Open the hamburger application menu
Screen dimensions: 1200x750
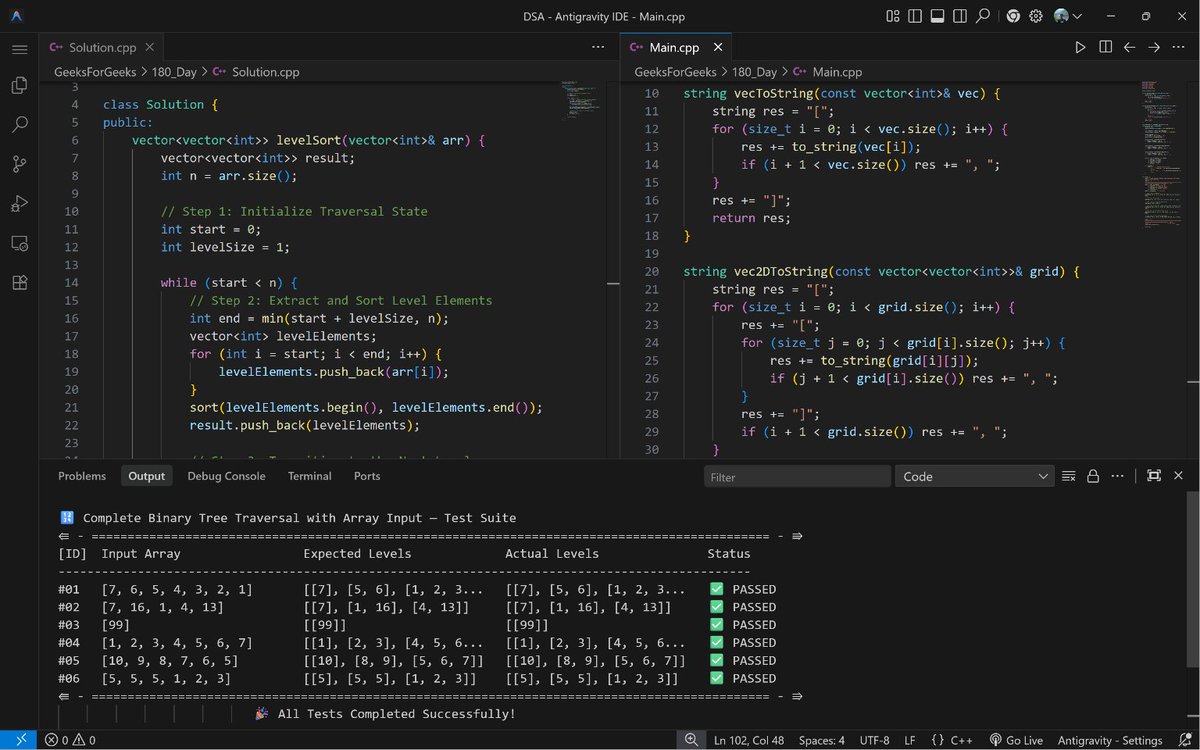[x=19, y=48]
